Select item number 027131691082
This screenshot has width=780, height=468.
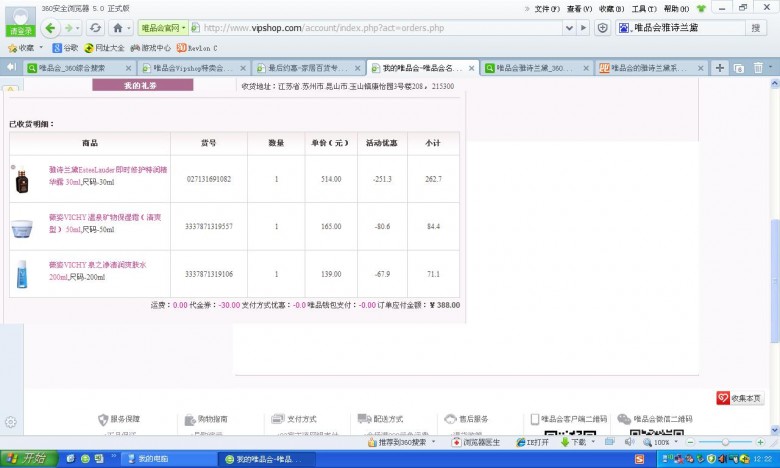[x=209, y=179]
